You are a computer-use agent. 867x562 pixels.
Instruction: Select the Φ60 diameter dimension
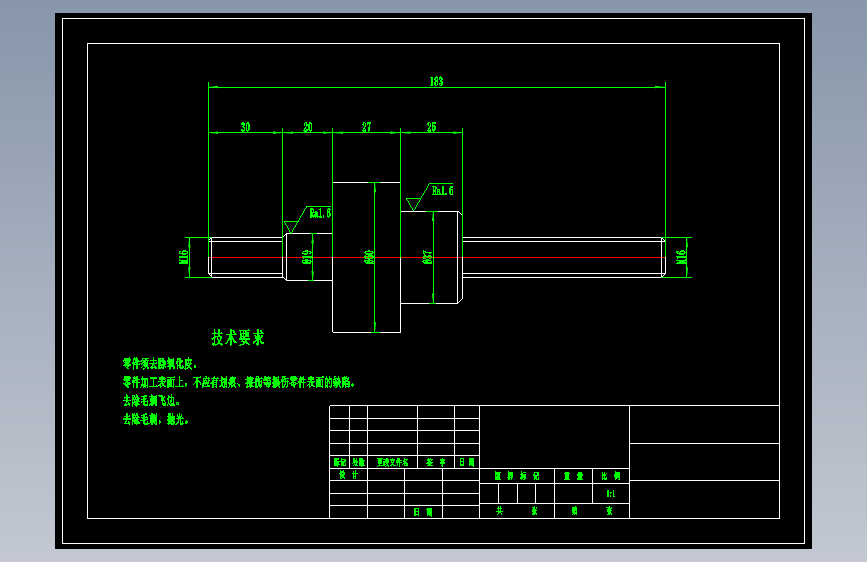click(369, 257)
